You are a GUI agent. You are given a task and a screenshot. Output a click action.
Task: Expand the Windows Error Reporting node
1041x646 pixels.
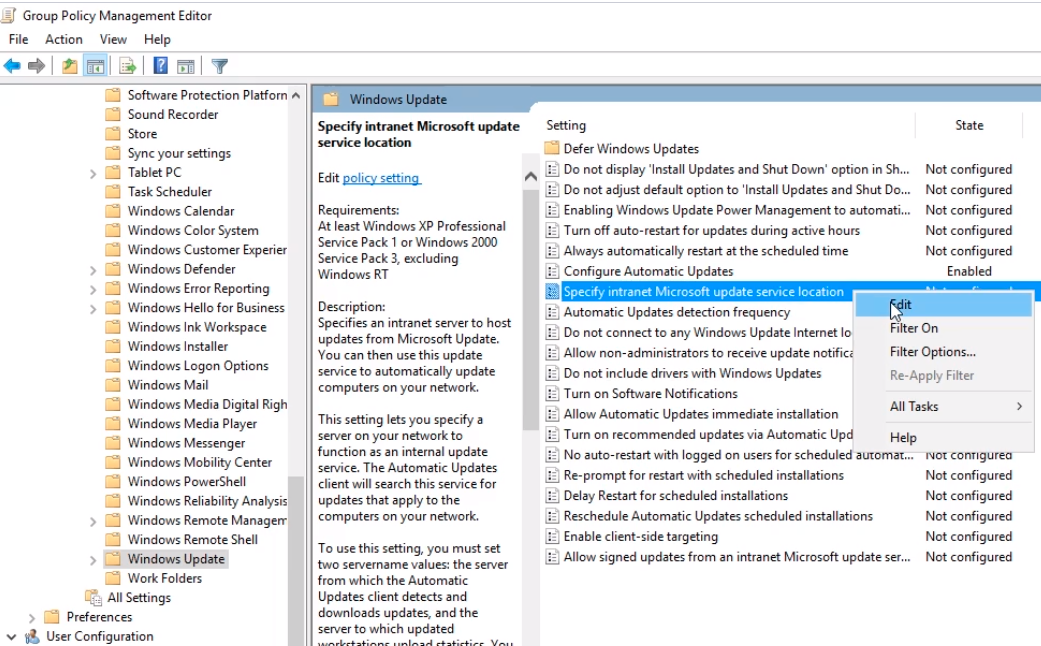[x=93, y=289]
